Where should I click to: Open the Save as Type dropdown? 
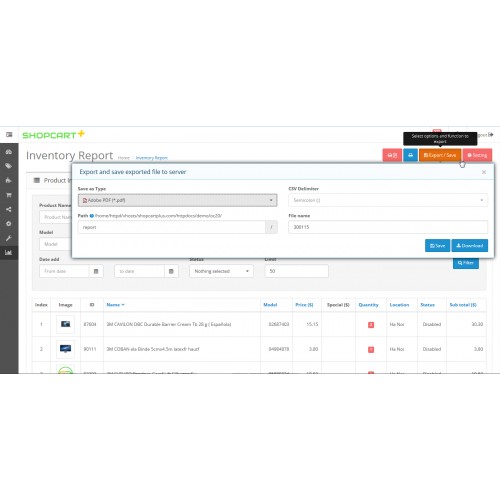[177, 200]
